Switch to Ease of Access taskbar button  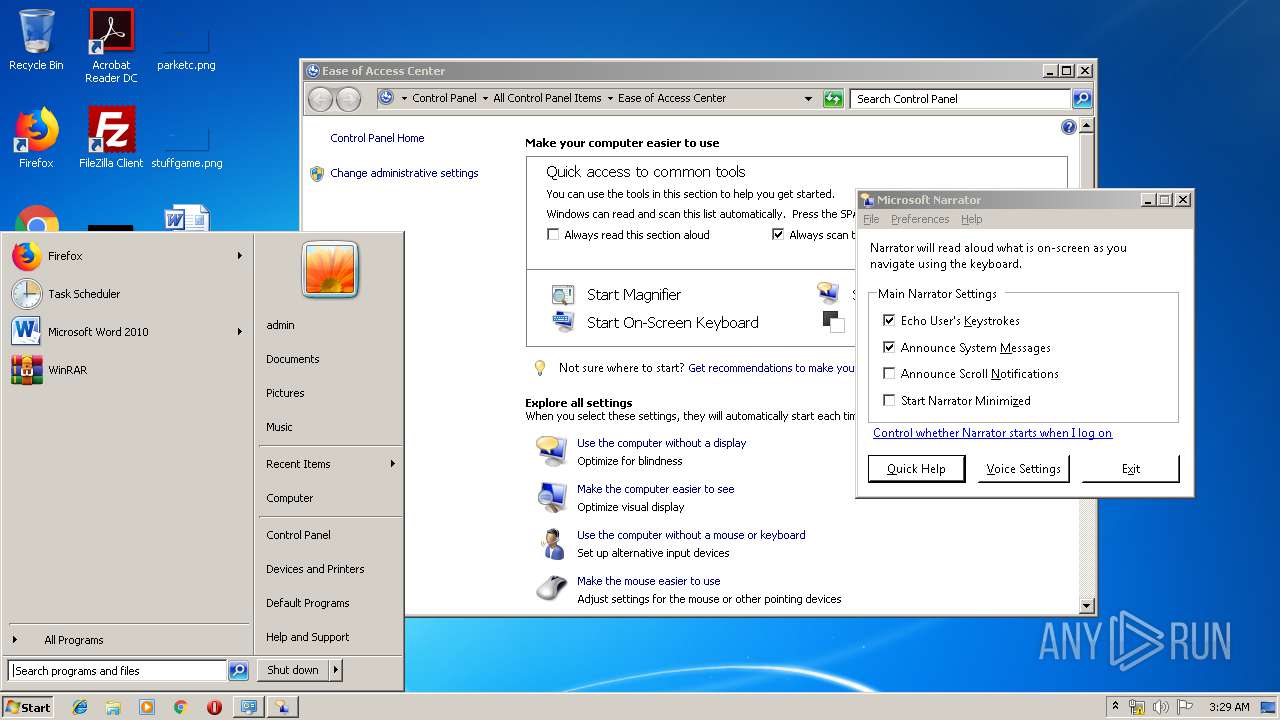pyautogui.click(x=248, y=707)
